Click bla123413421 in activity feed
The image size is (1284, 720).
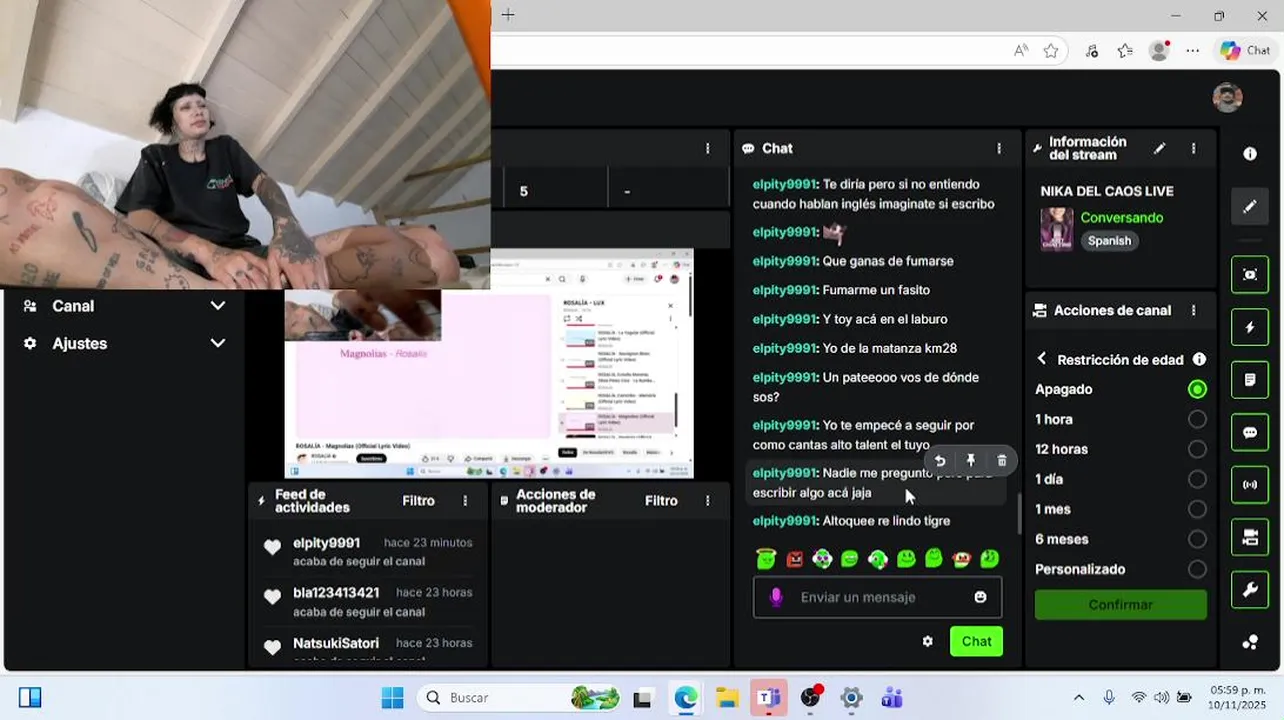pos(336,593)
